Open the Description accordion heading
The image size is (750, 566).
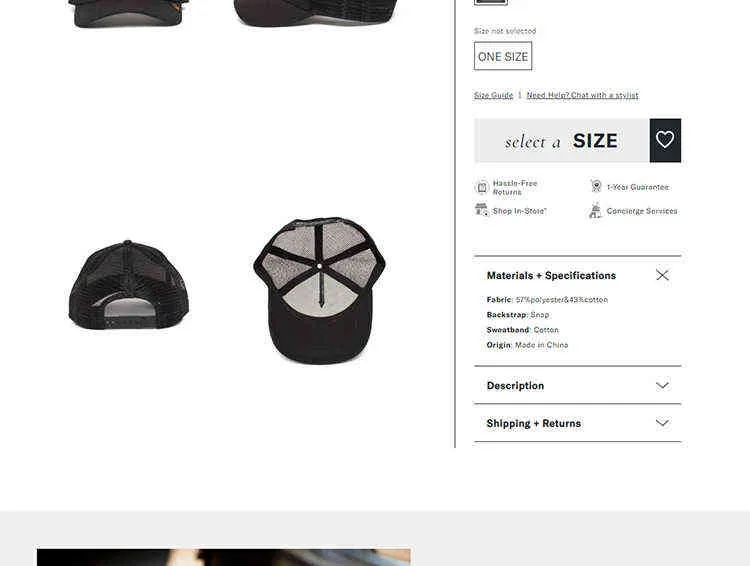[515, 386]
